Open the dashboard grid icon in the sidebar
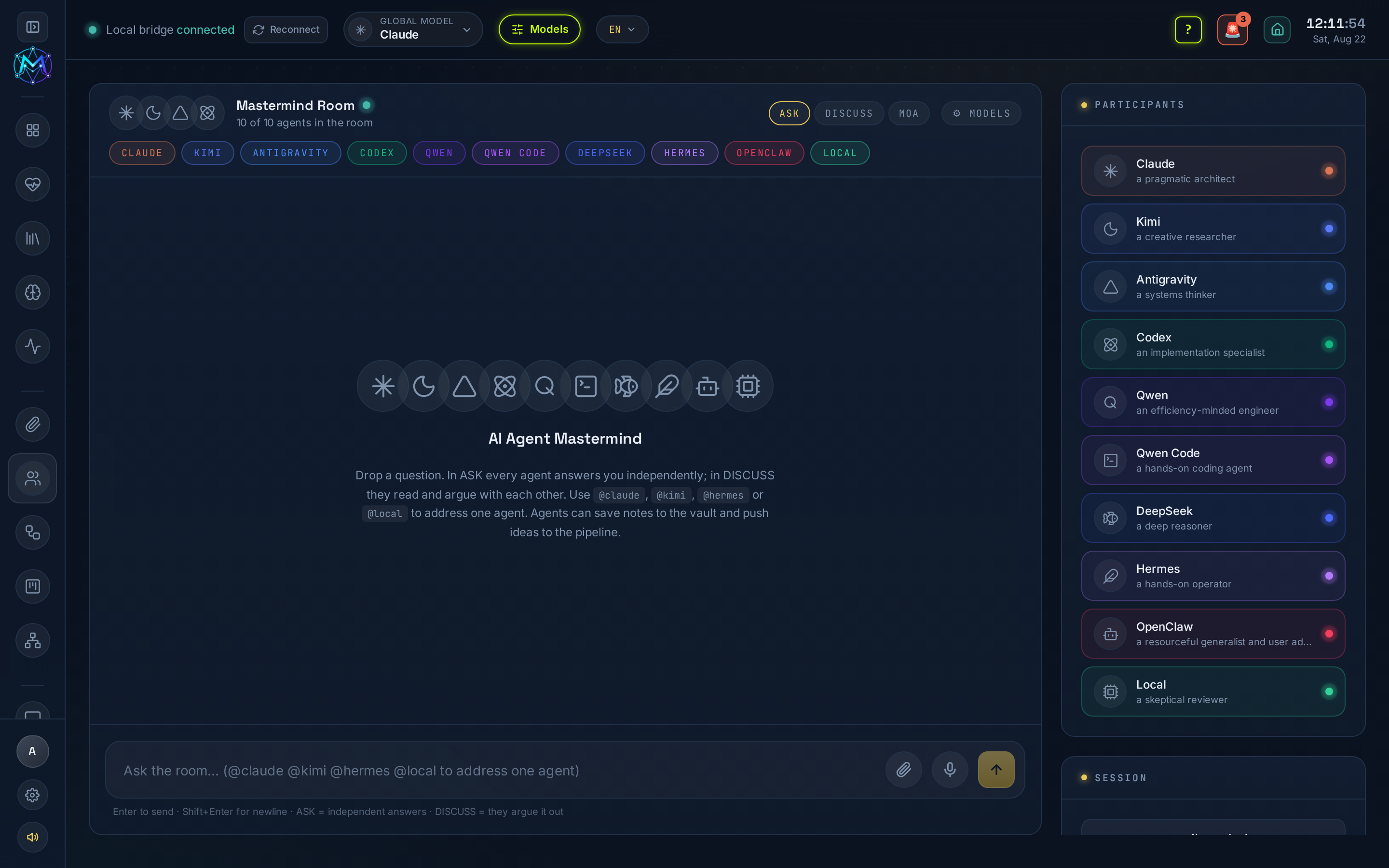The height and width of the screenshot is (868, 1389). click(x=33, y=130)
